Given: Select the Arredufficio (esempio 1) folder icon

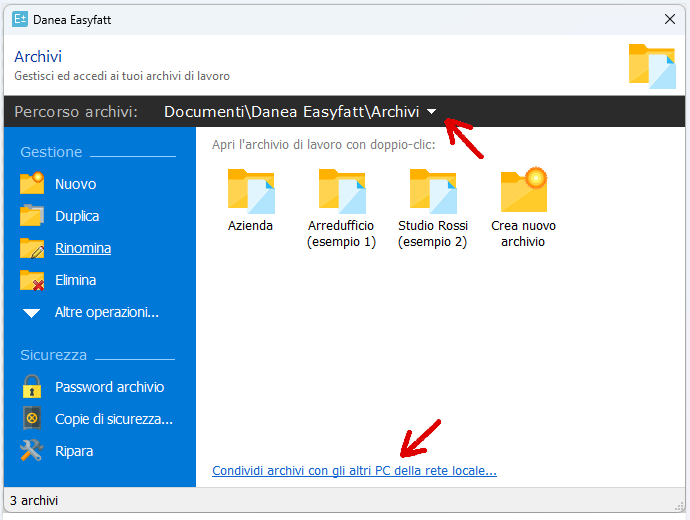Looking at the screenshot, I should (342, 191).
